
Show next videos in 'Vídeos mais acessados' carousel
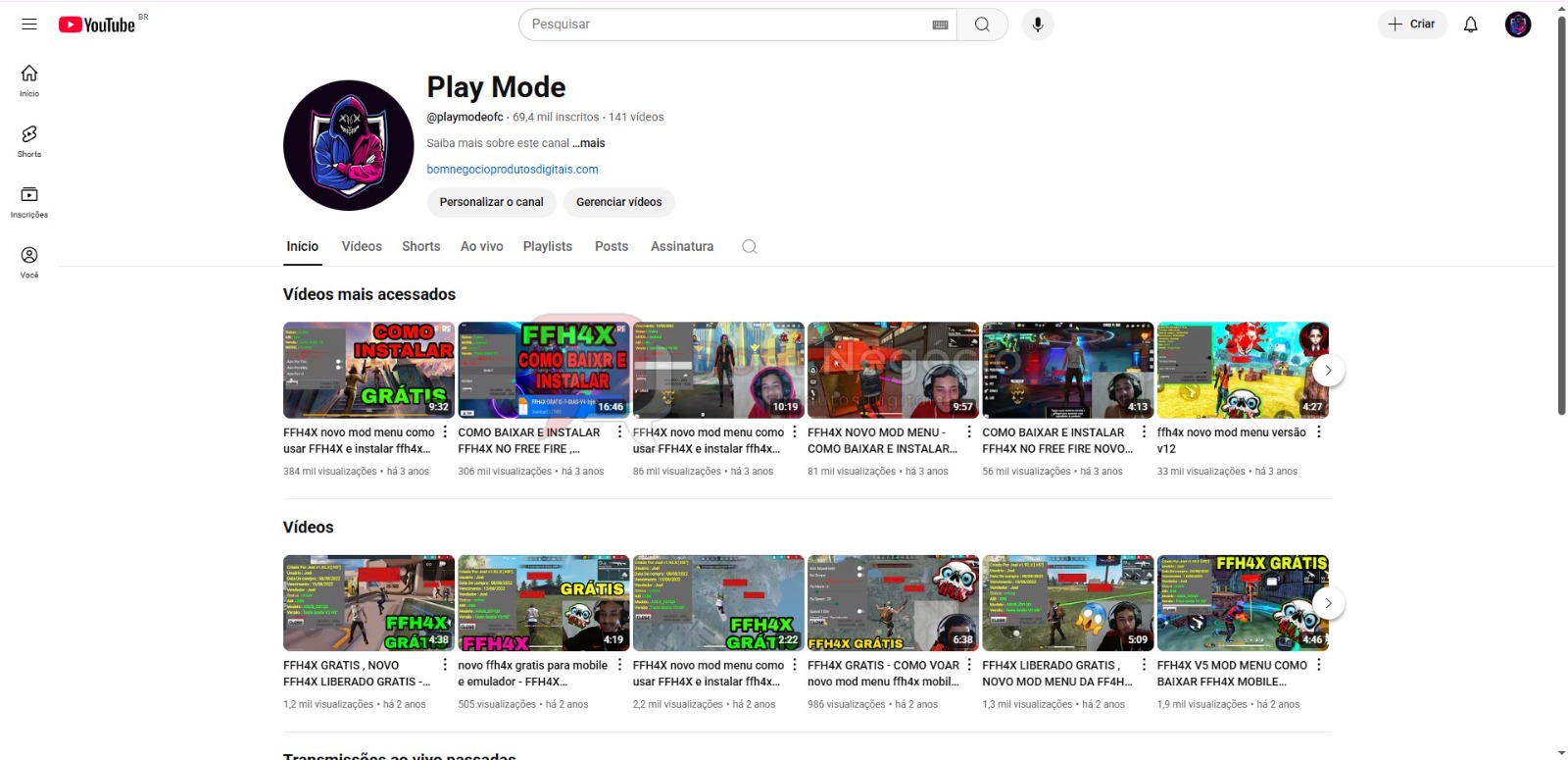coord(1328,370)
